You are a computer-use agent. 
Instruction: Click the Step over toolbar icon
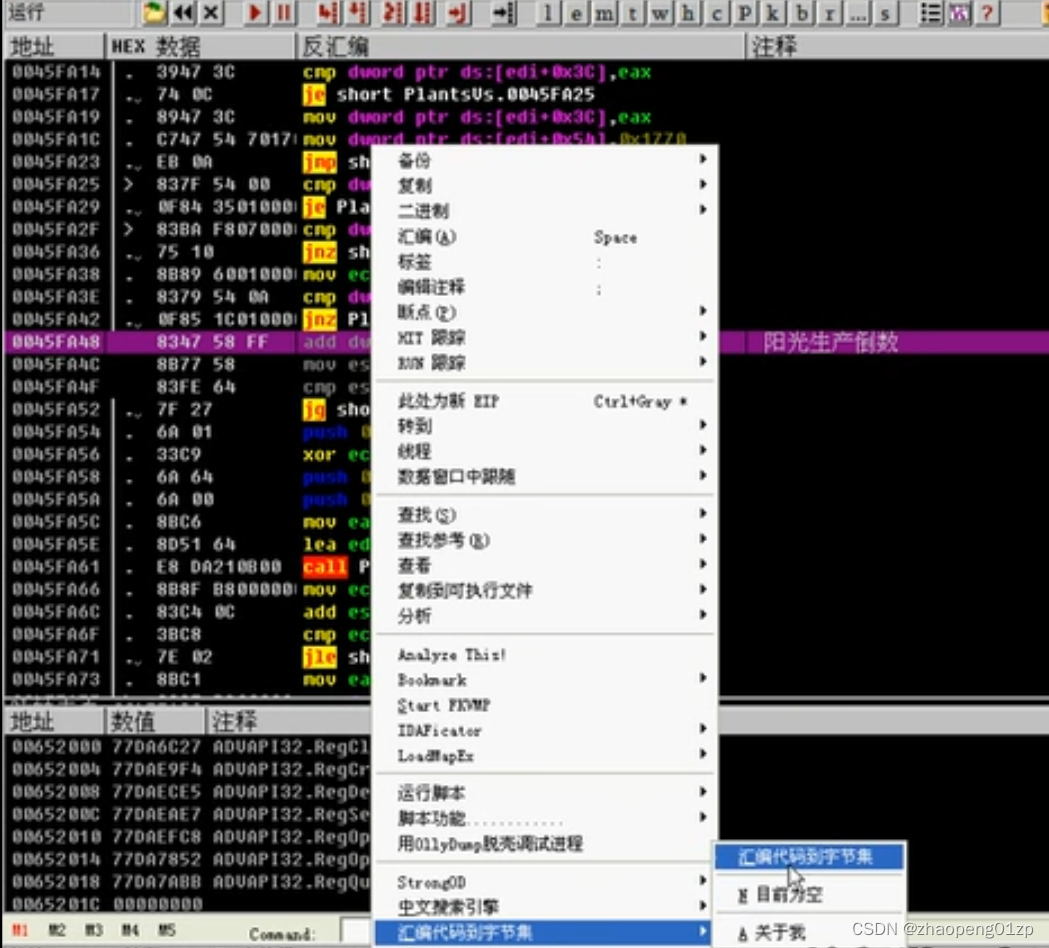click(x=359, y=13)
